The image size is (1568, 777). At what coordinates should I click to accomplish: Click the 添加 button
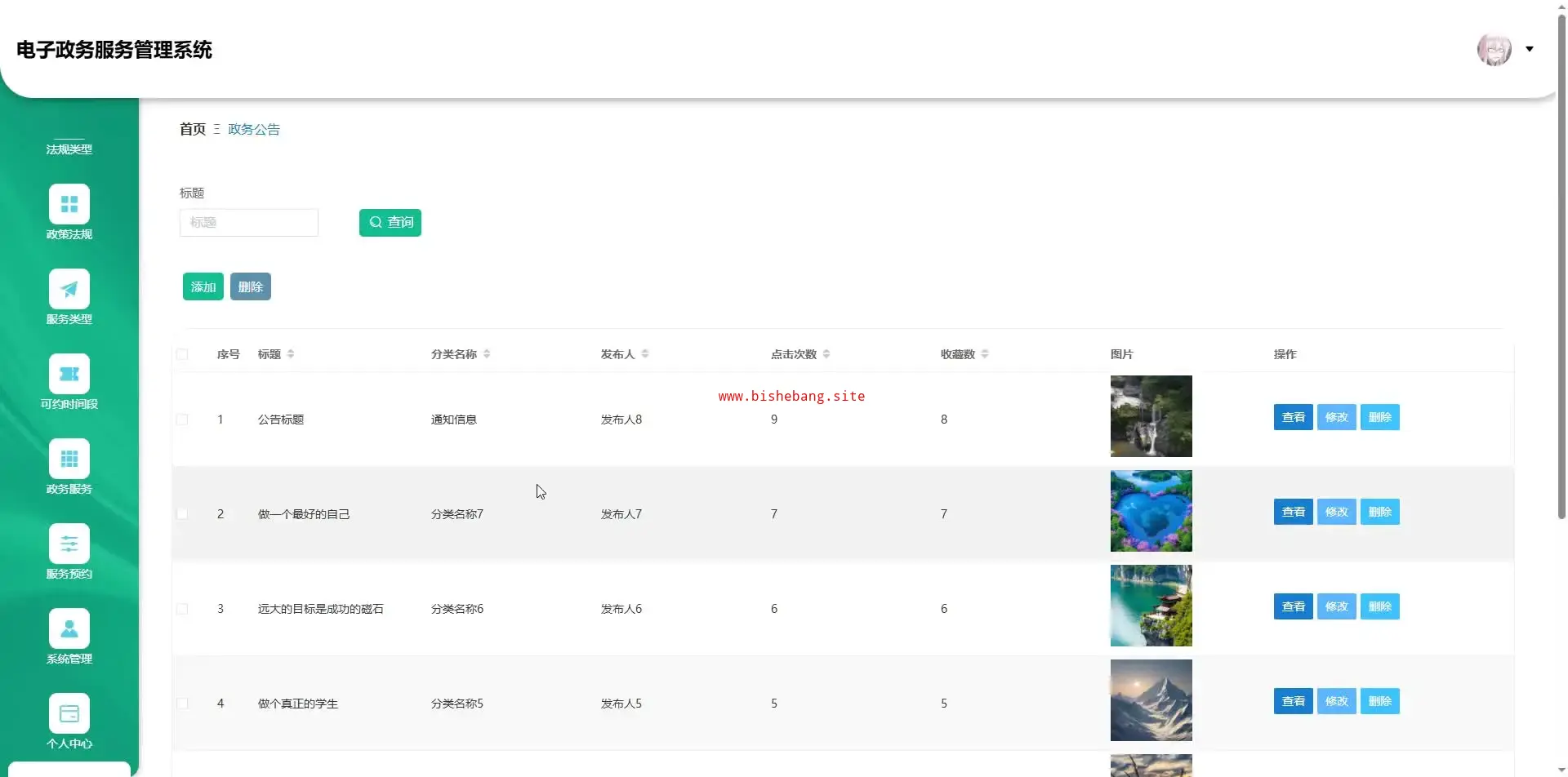(203, 286)
